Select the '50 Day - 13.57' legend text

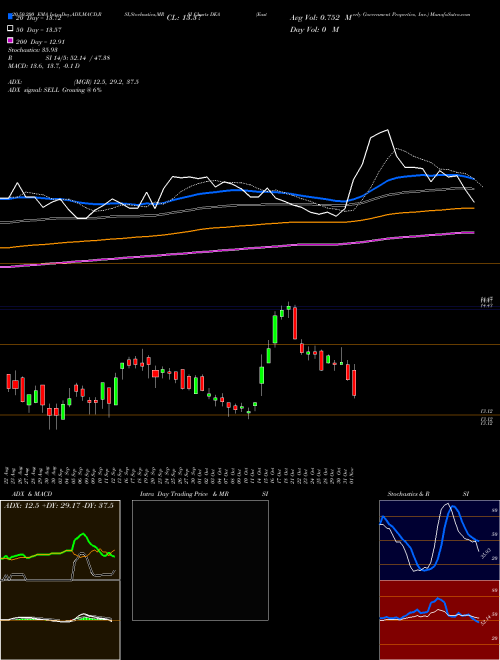pos(39,30)
